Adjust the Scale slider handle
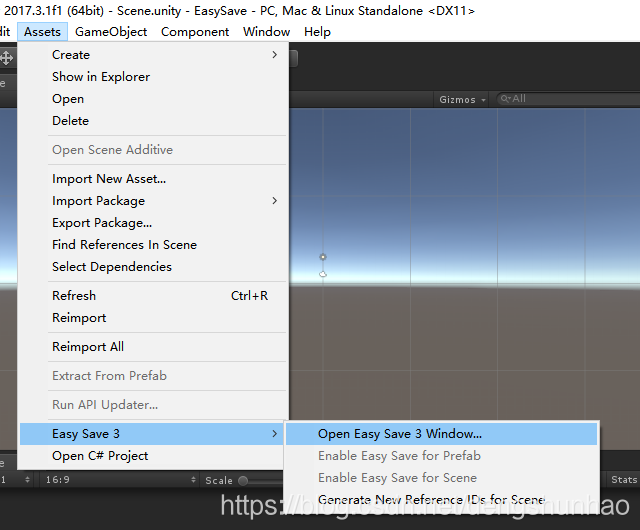 243,481
